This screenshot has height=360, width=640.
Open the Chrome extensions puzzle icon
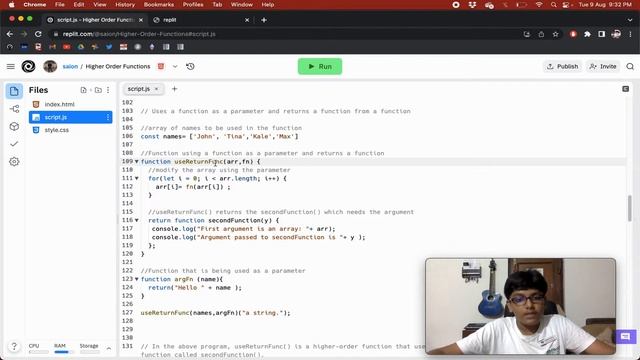click(587, 34)
